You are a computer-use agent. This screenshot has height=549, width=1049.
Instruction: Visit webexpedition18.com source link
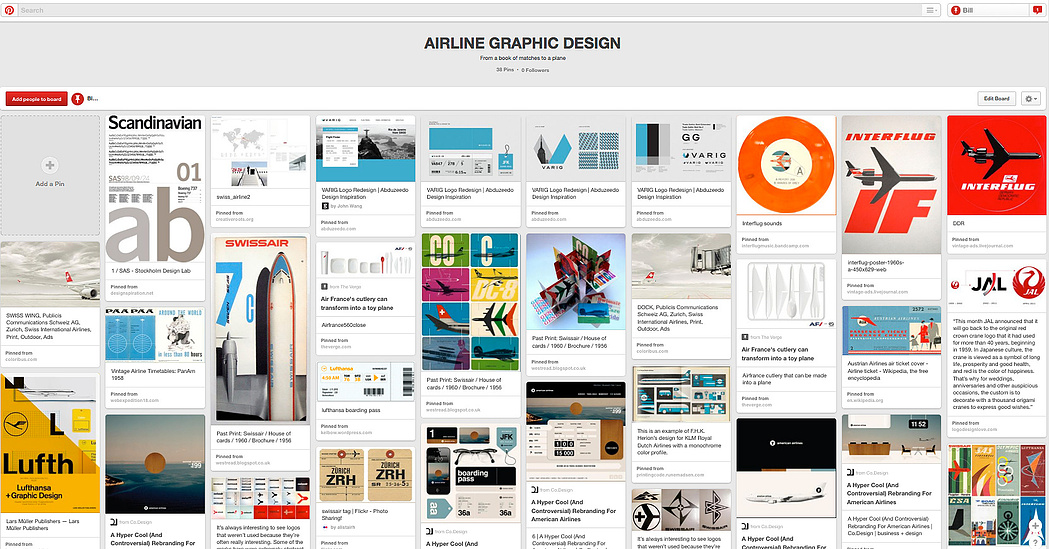(135, 400)
